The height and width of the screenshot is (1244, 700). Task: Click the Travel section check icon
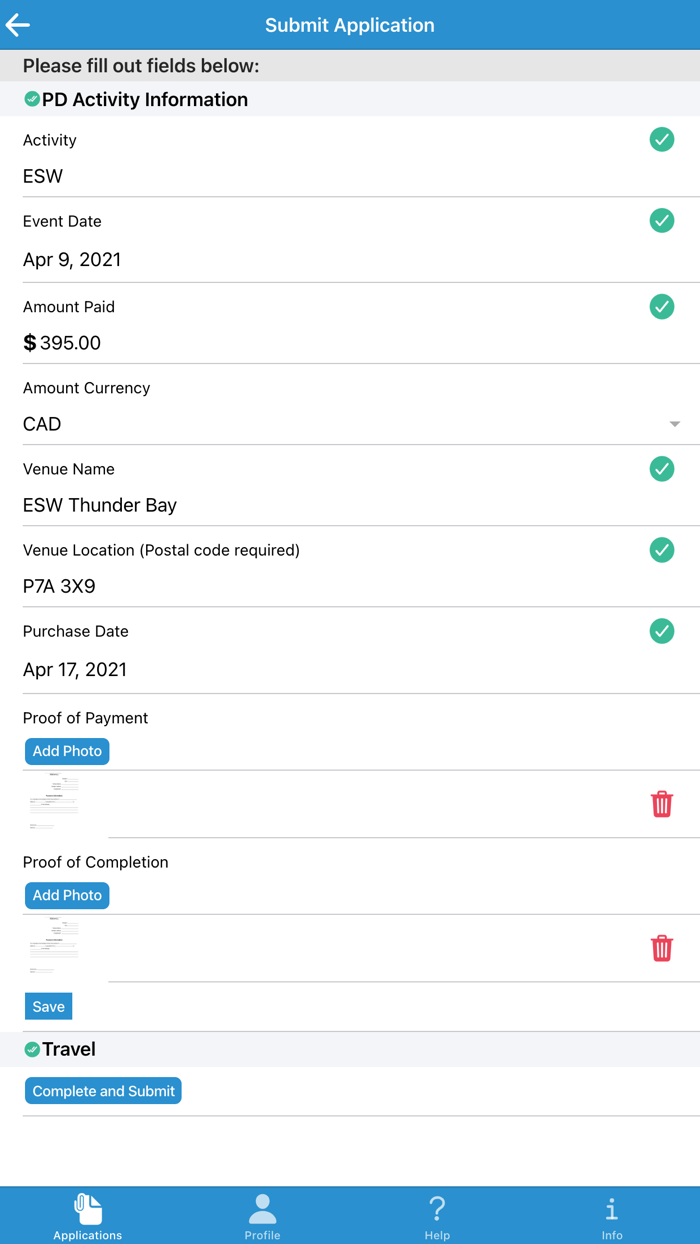pos(32,1049)
